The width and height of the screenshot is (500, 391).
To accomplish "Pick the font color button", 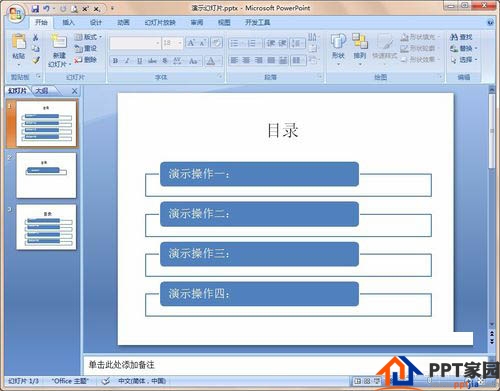I will click(x=211, y=61).
